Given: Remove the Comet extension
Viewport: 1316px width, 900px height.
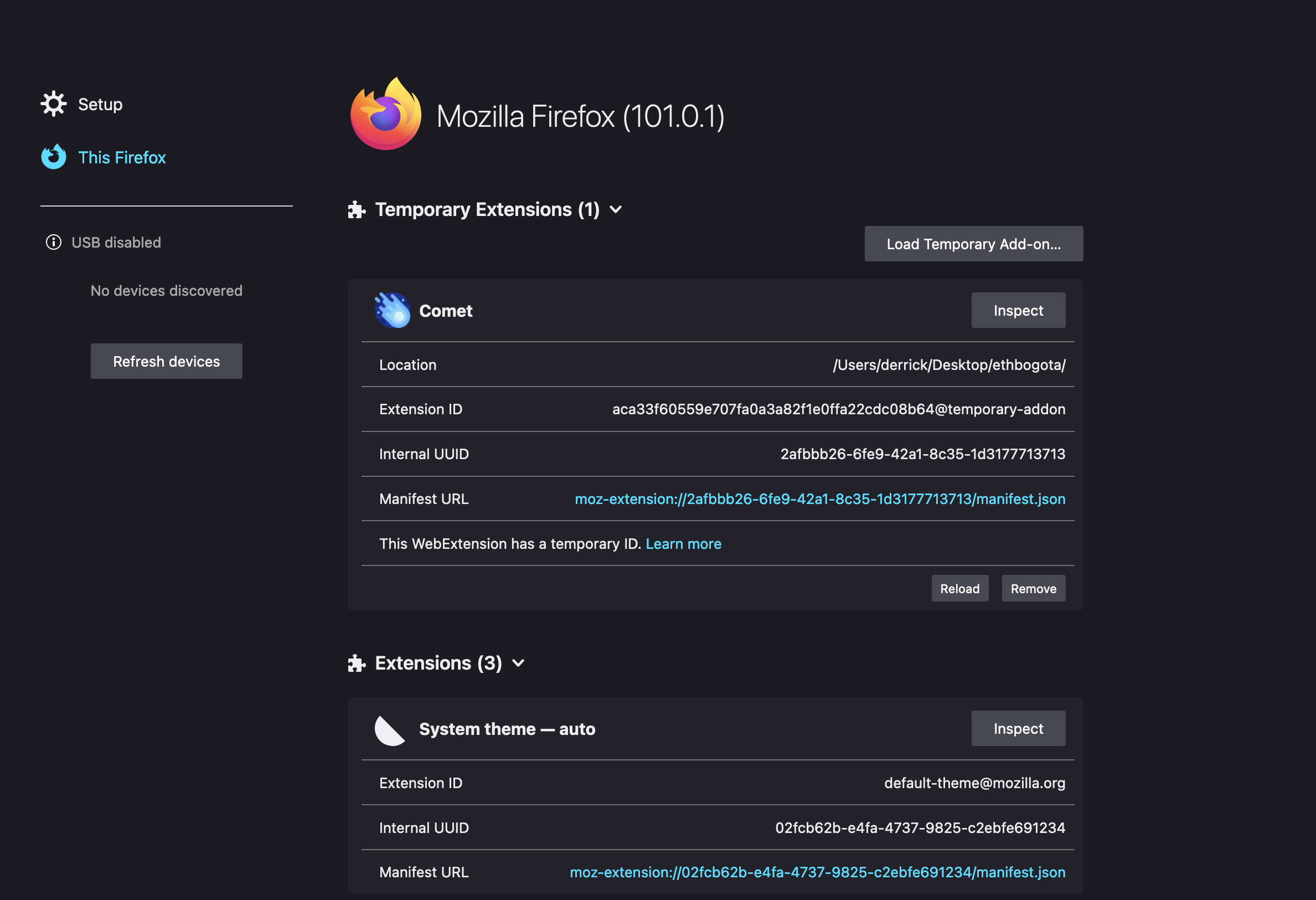Looking at the screenshot, I should [1033, 588].
